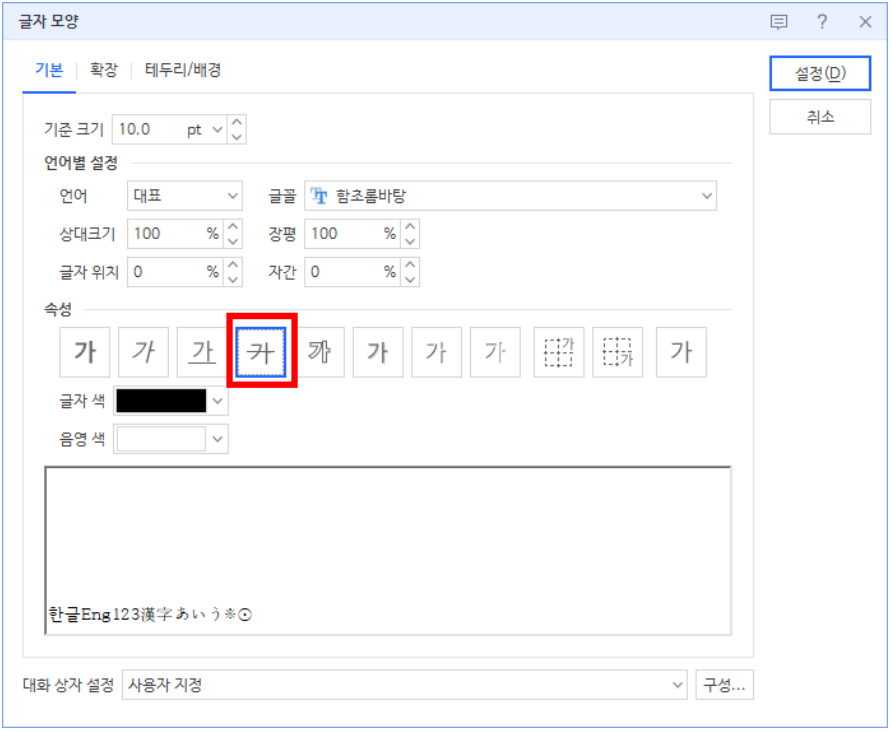Decrease 자간 with the down arrow

(x=410, y=279)
